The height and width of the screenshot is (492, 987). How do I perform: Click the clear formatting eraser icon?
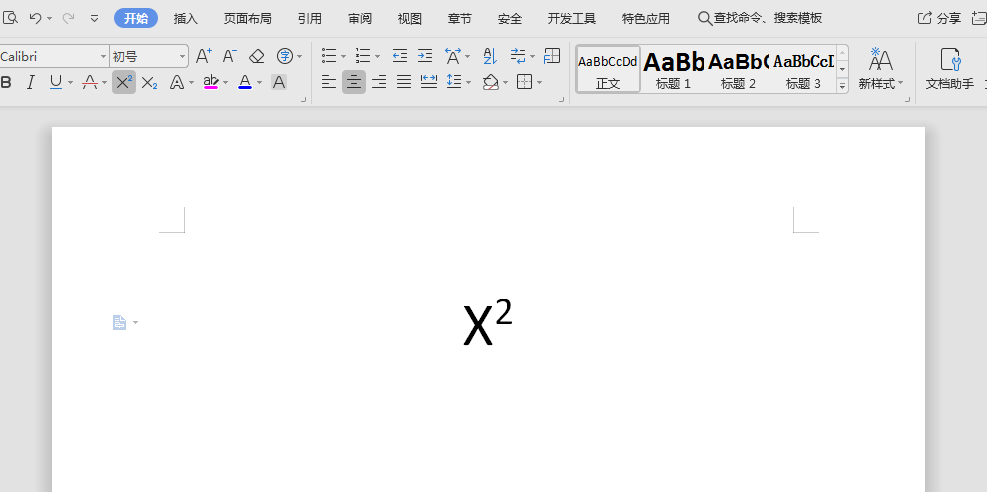[x=257, y=56]
